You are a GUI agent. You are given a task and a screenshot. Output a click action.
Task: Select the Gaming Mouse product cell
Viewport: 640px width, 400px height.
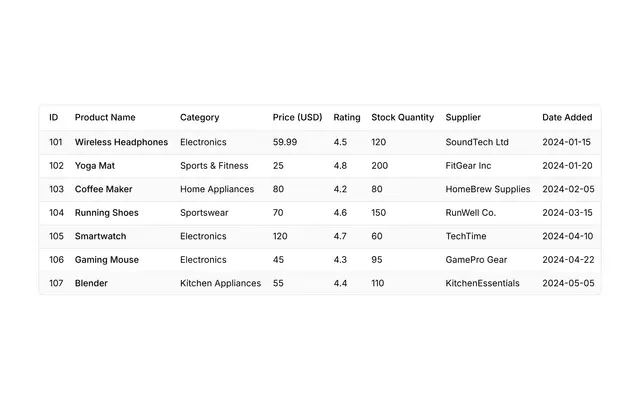coord(107,260)
